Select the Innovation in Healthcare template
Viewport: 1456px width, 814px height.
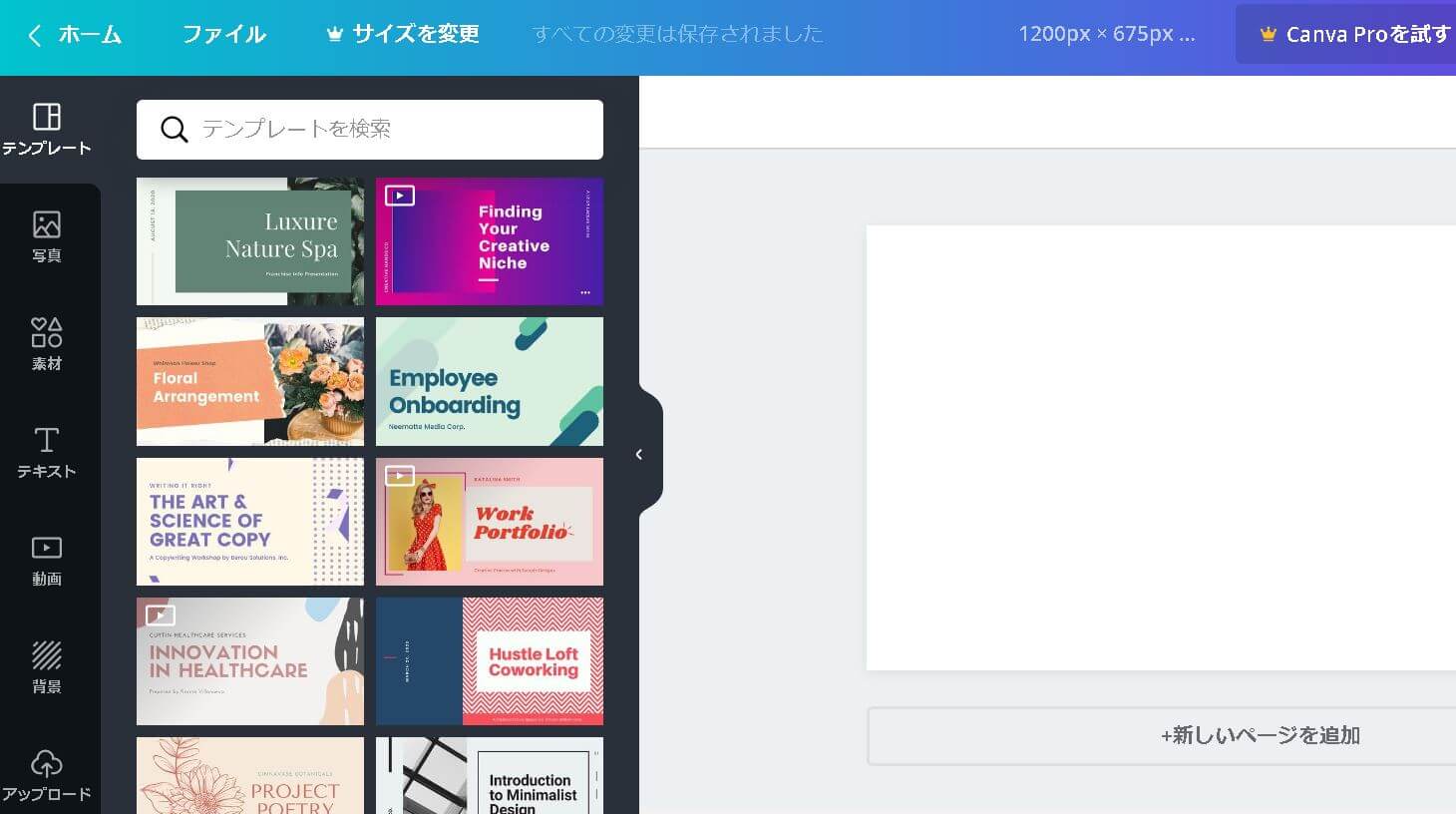pos(250,661)
